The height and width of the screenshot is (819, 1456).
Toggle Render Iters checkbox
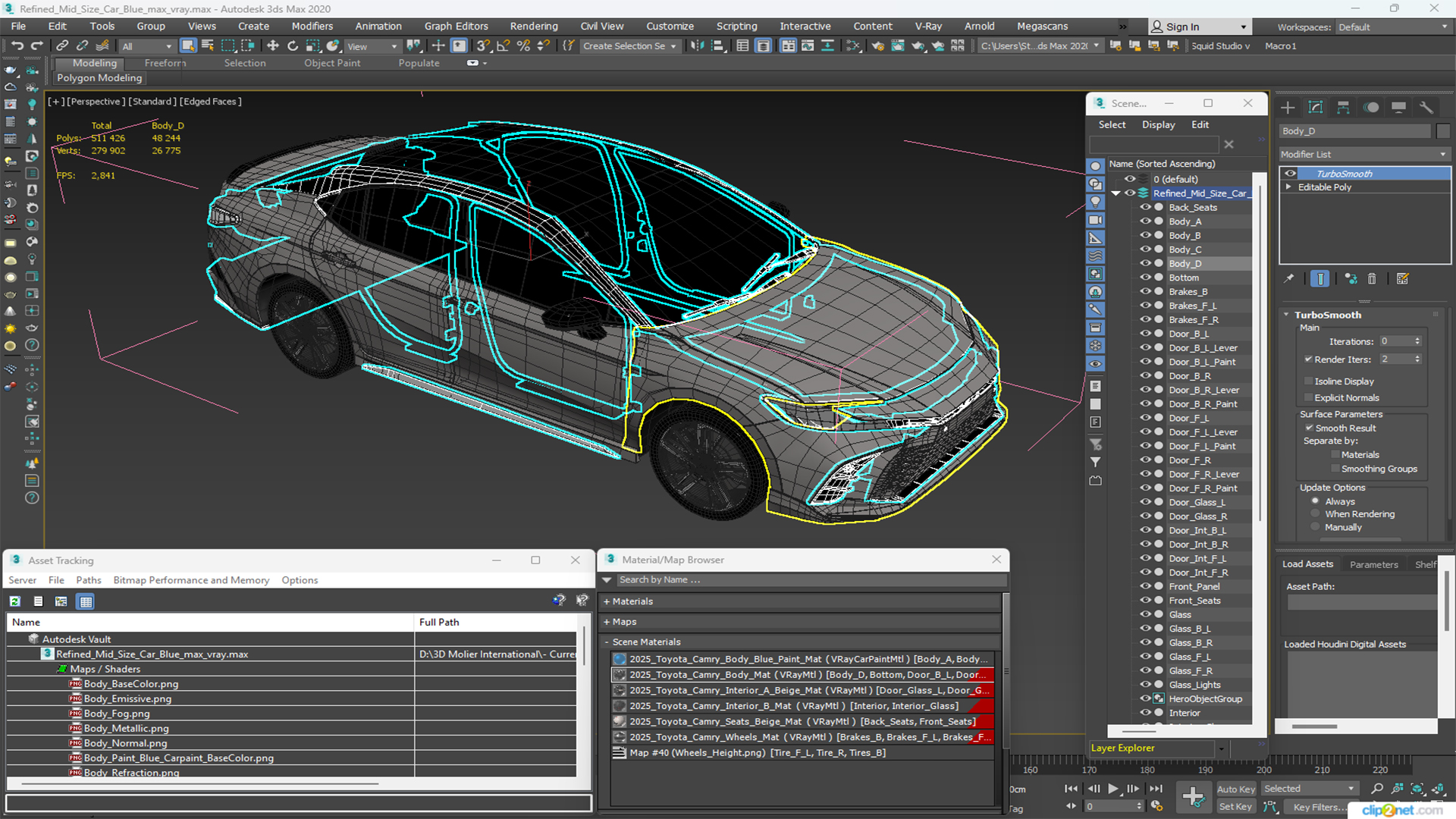click(1309, 359)
